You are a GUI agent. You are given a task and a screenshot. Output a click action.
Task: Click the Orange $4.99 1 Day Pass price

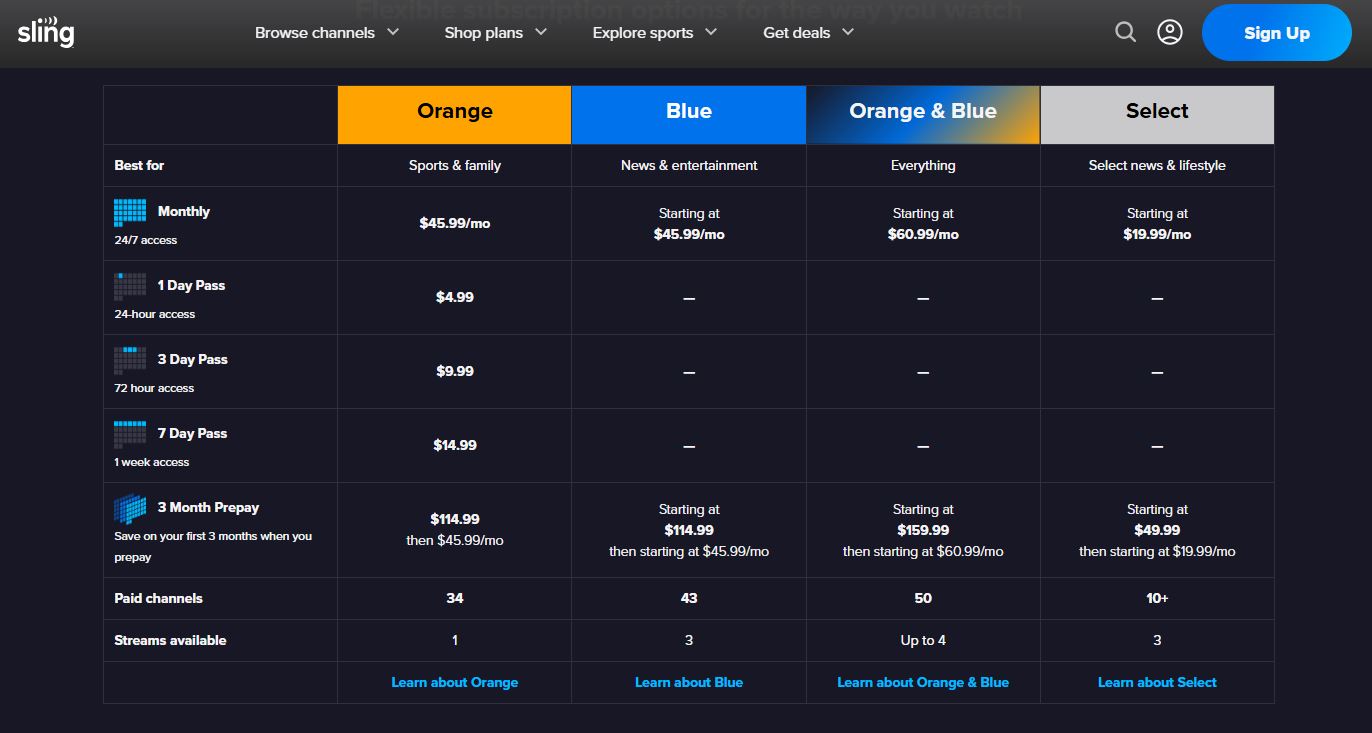coord(455,297)
